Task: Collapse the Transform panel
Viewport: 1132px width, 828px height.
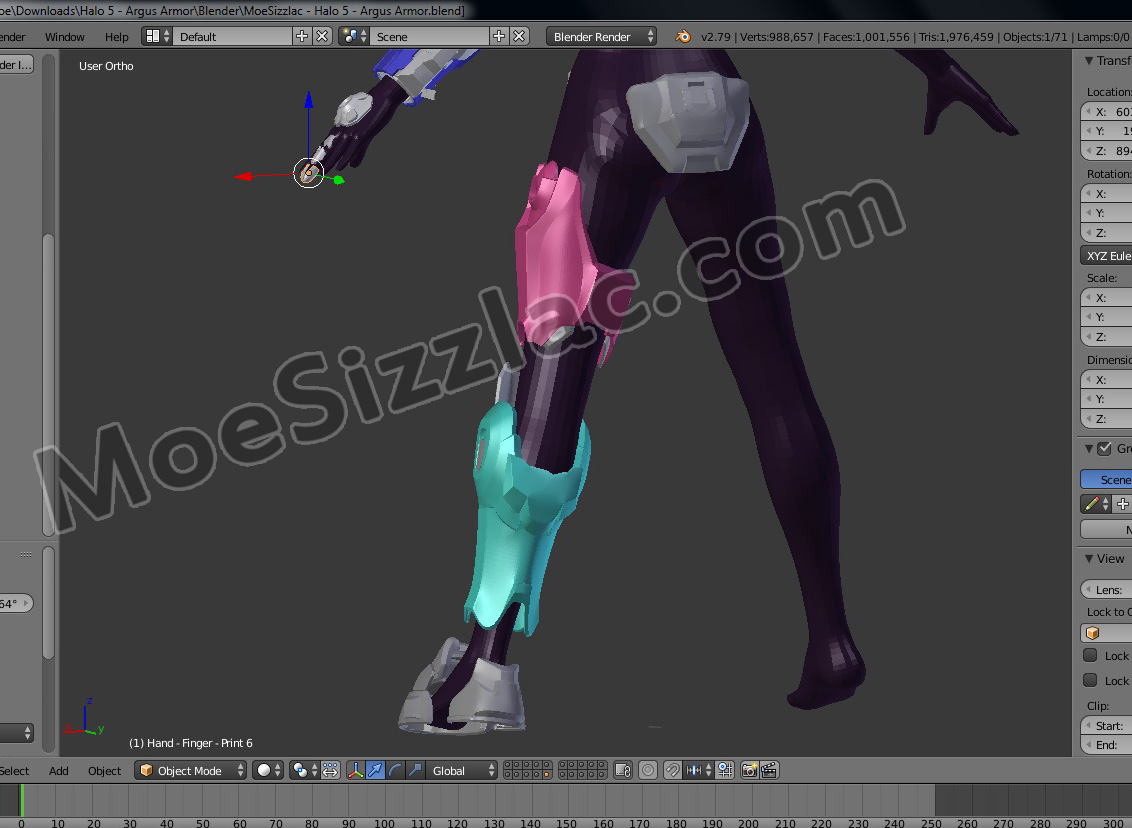Action: (x=1089, y=61)
